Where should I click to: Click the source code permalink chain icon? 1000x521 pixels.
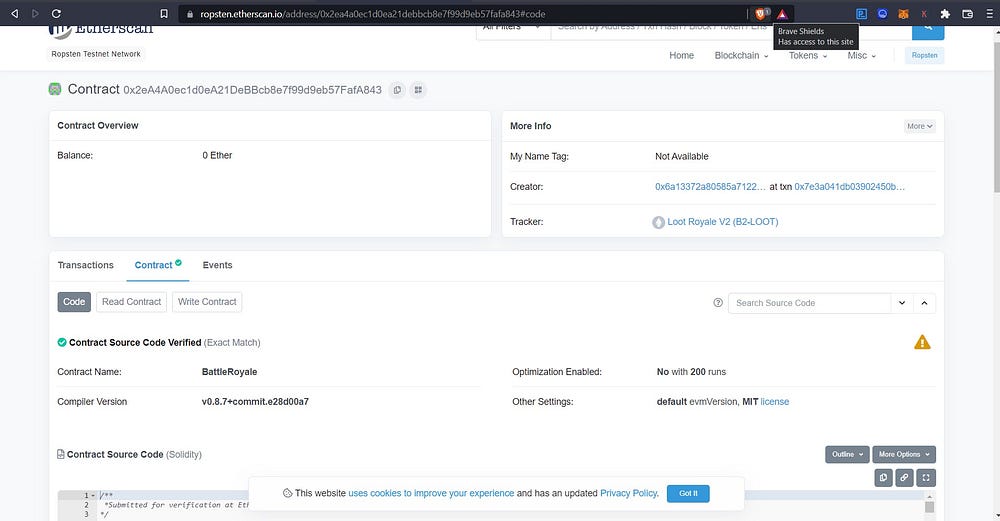click(x=904, y=478)
